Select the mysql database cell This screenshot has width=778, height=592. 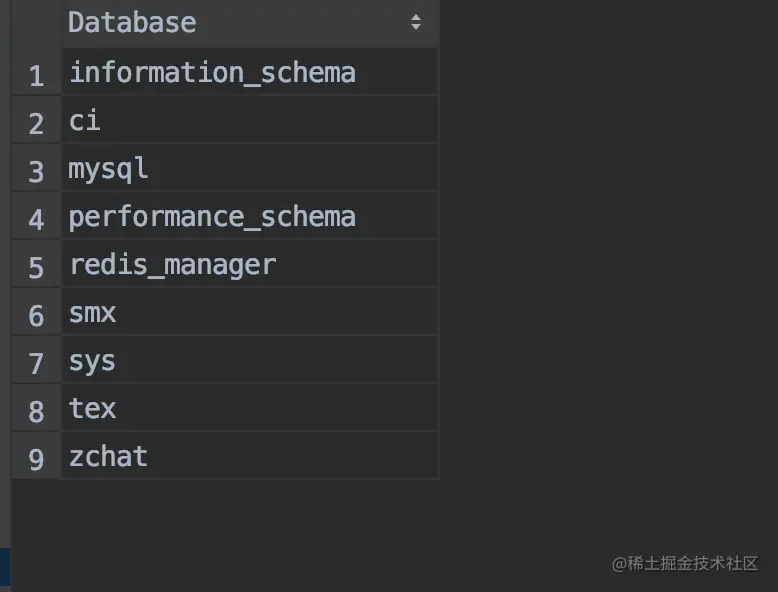click(108, 168)
